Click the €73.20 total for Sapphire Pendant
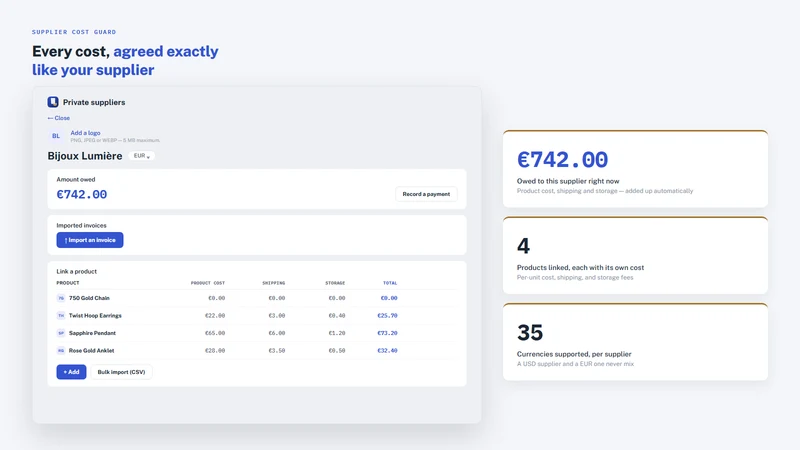800x450 pixels. 387,333
